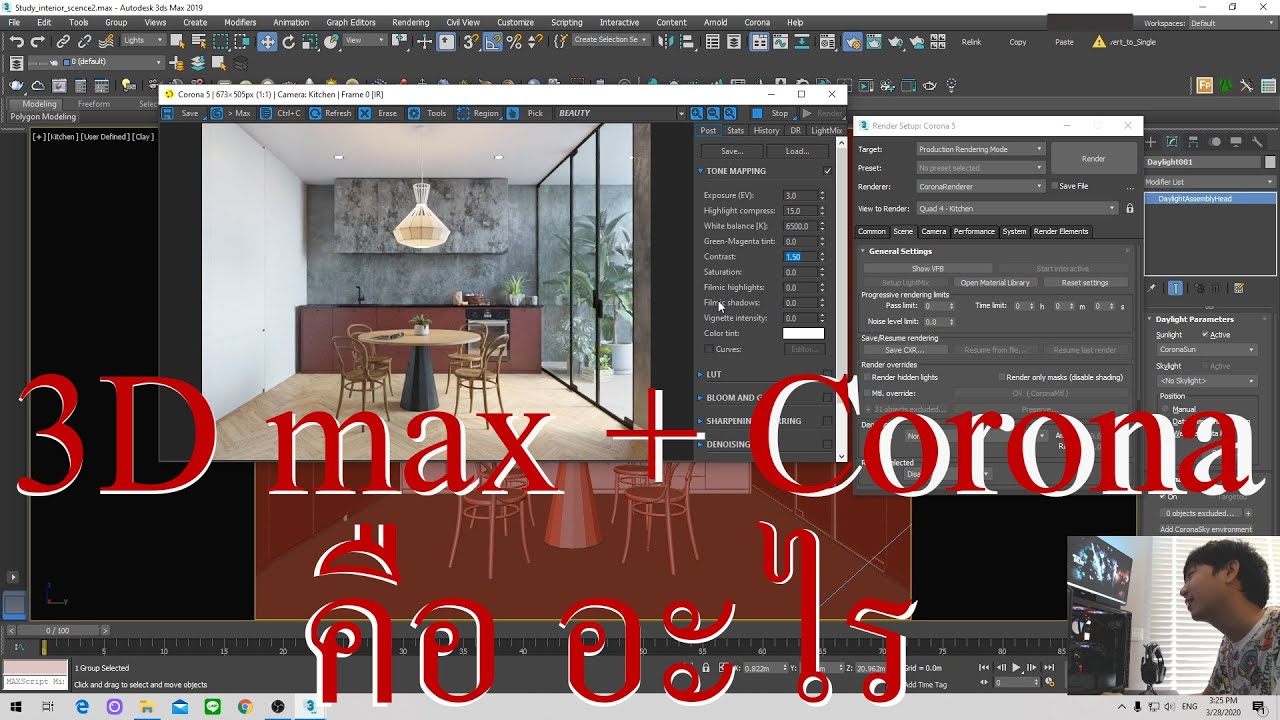Open View to Render dropdown
The image size is (1280, 720).
1017,209
